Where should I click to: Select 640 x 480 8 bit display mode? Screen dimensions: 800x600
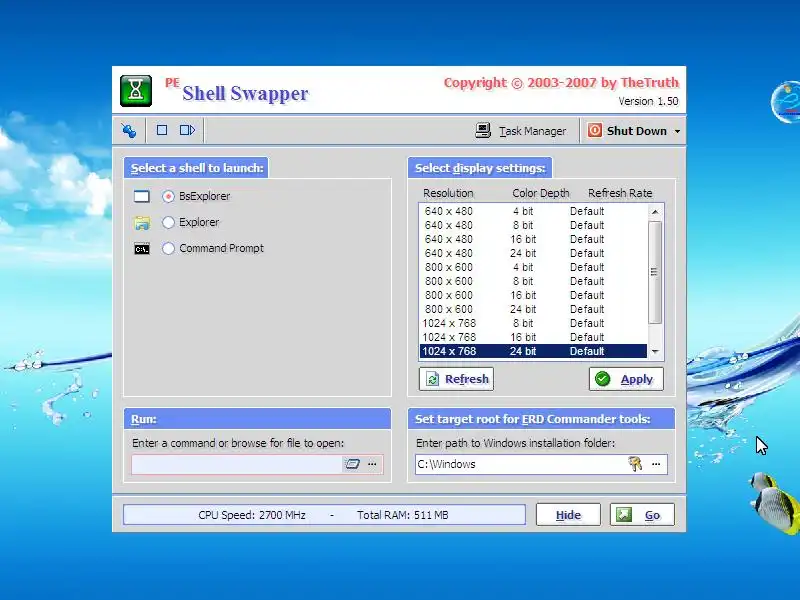coord(533,225)
